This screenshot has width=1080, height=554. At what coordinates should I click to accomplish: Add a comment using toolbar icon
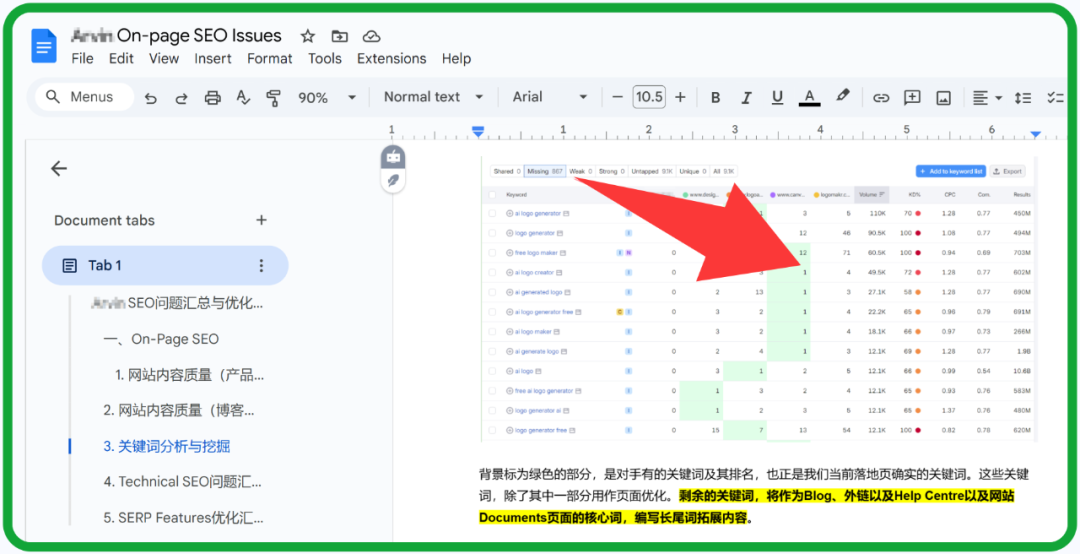point(912,98)
